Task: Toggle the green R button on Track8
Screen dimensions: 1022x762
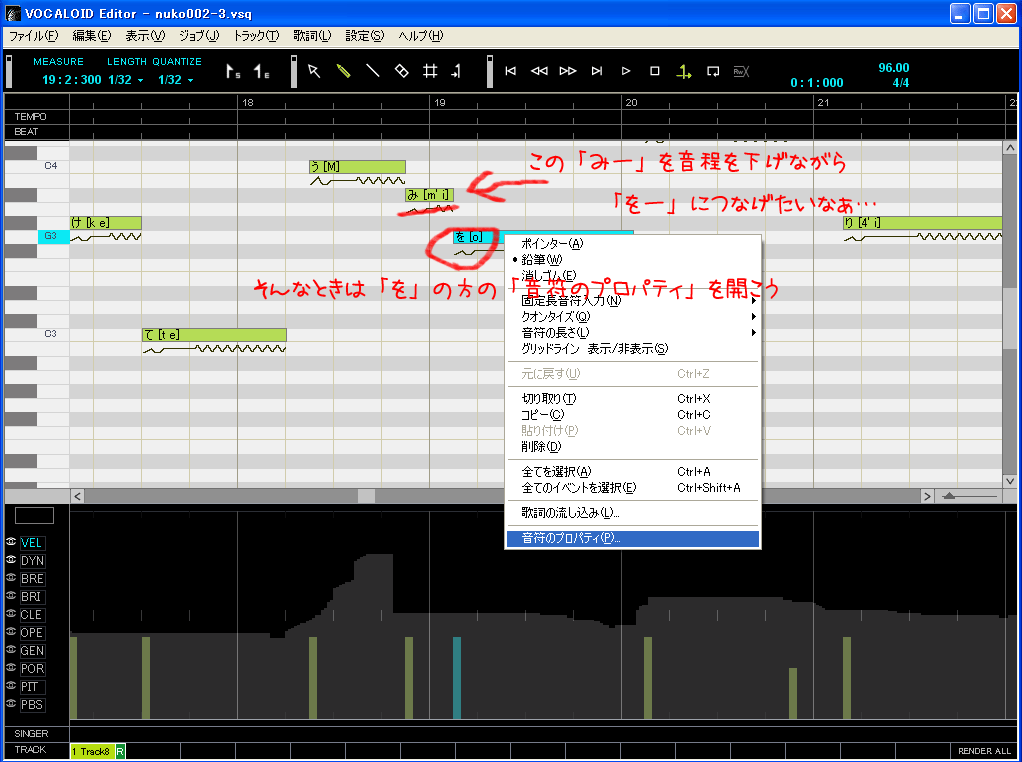Action: click(x=120, y=752)
